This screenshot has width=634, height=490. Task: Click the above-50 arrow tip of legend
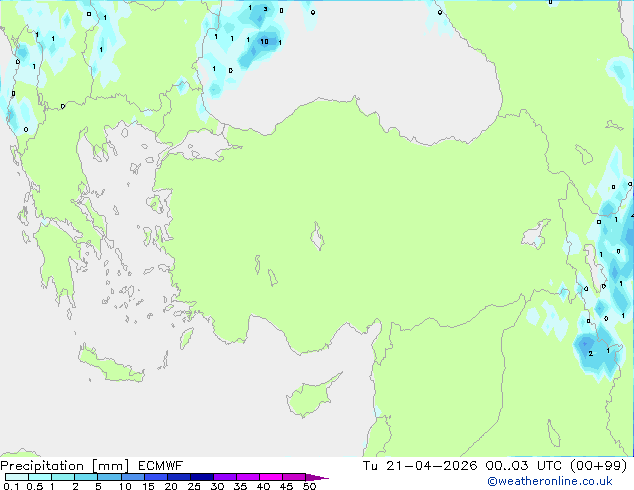317,477
